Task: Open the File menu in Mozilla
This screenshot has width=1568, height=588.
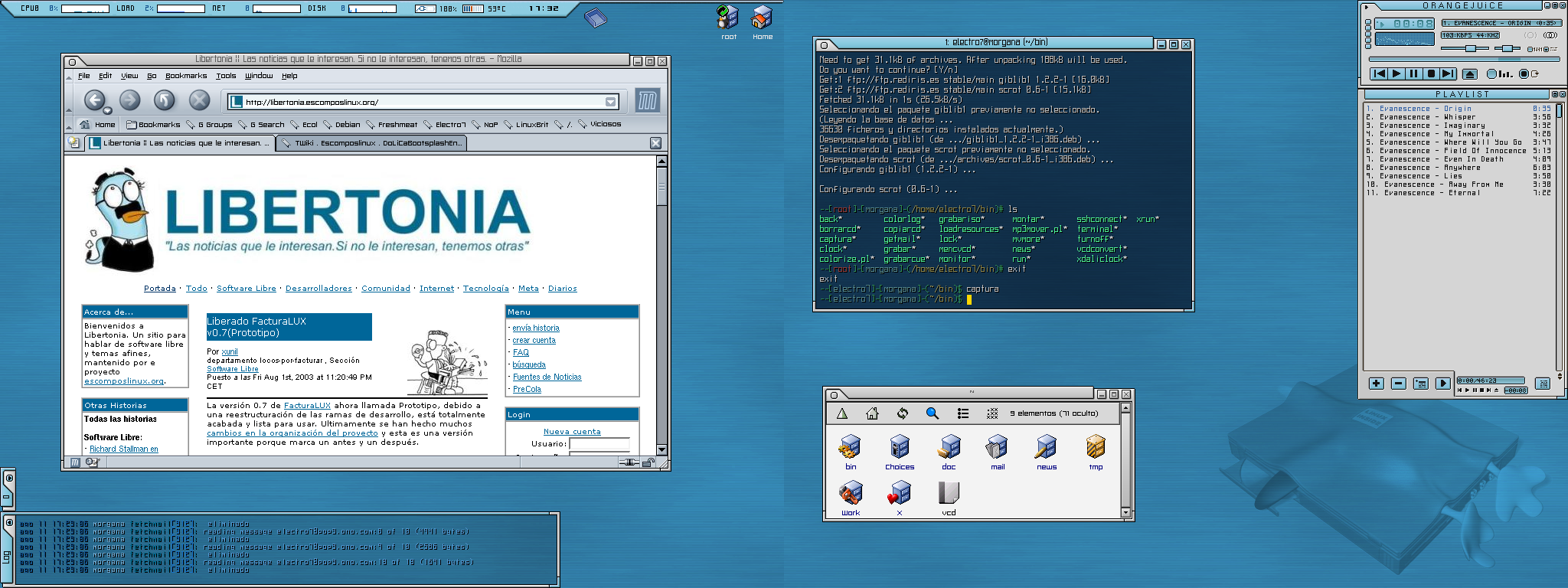Action: click(84, 76)
